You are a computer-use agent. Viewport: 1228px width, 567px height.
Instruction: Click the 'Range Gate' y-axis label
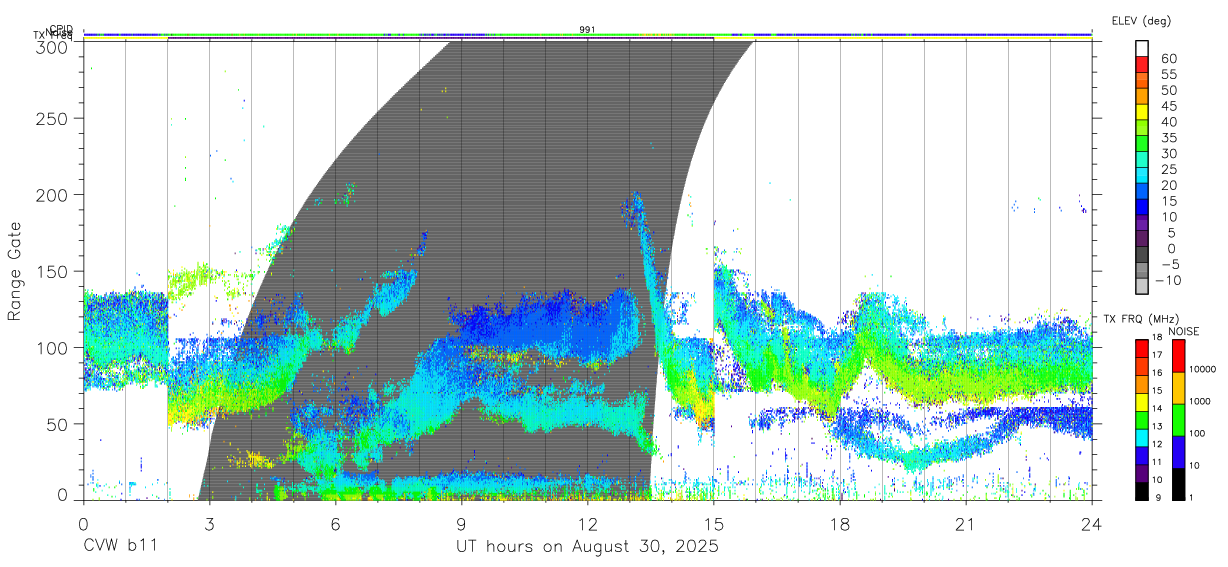[15, 271]
